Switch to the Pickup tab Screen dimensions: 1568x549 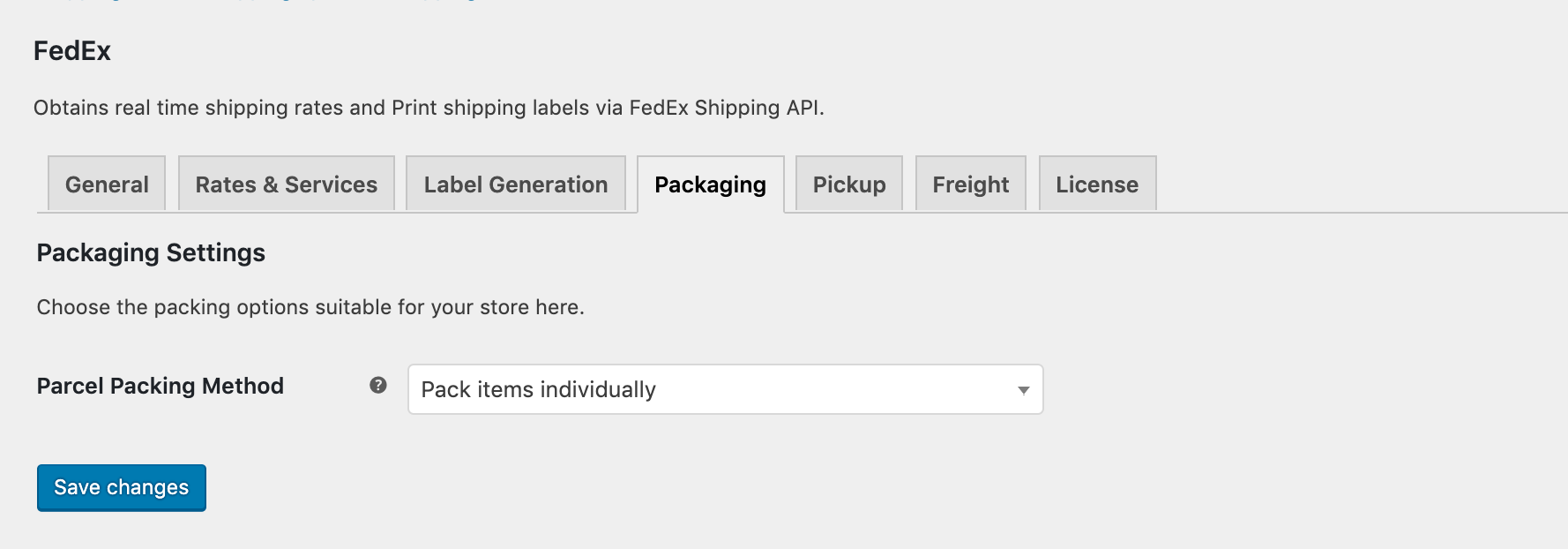click(849, 184)
